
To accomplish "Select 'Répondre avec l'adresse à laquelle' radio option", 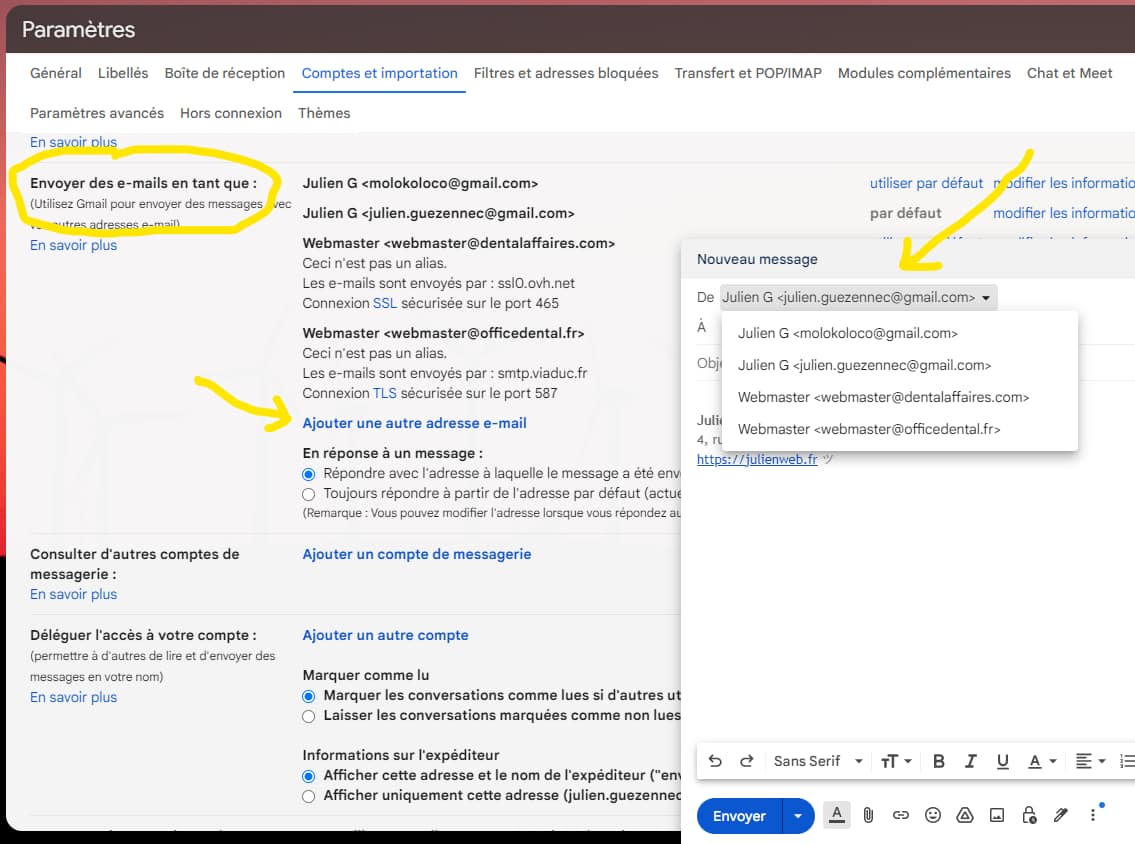I will pos(309,474).
